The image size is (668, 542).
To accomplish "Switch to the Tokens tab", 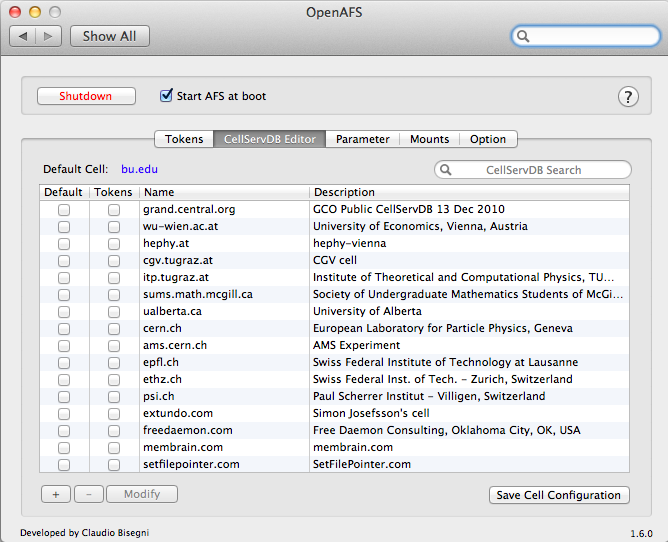I will [184, 139].
